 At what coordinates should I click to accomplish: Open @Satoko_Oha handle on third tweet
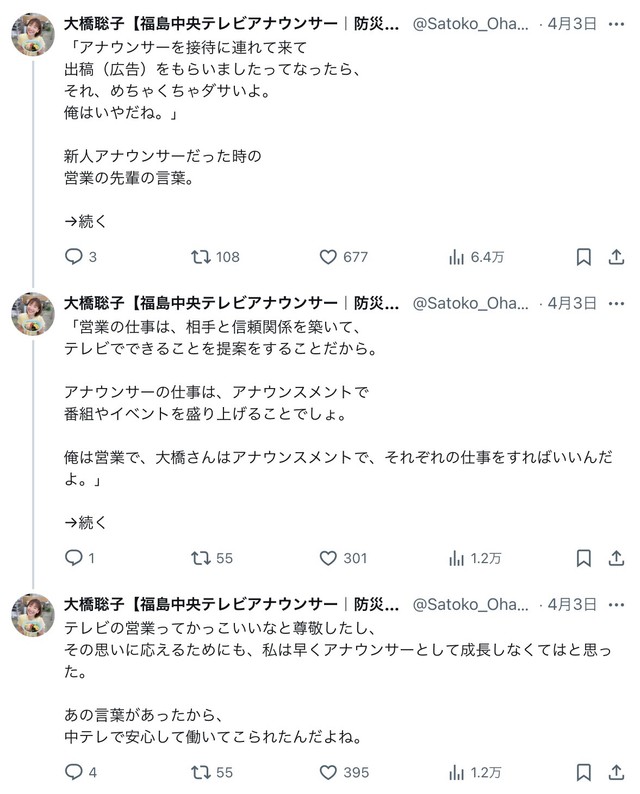(474, 604)
